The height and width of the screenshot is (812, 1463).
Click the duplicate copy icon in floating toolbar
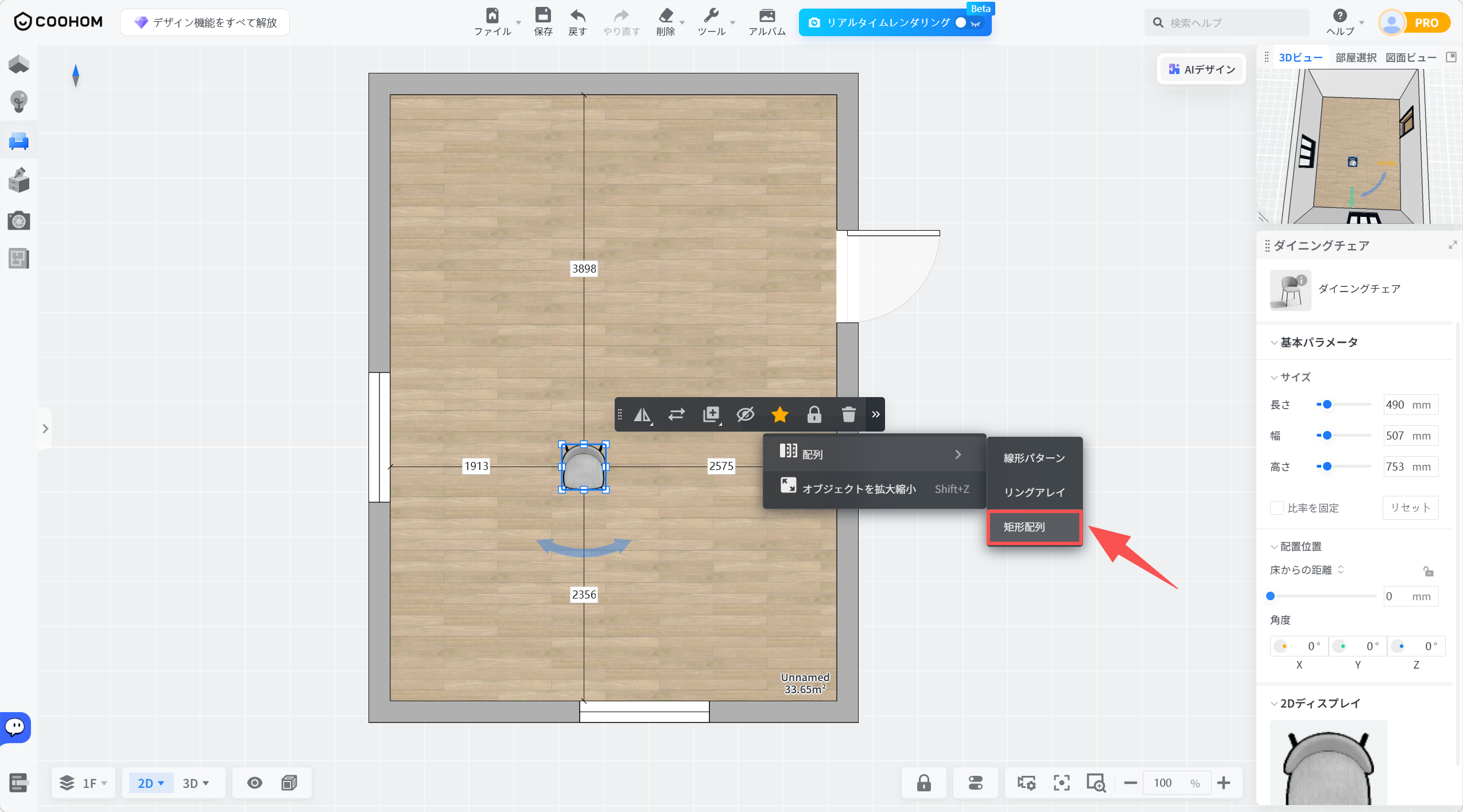click(x=711, y=414)
